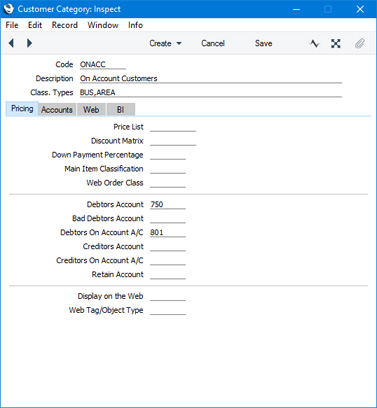Click the Creditors Account field
Image resolution: width=377 pixels, height=408 pixels.
(x=168, y=247)
